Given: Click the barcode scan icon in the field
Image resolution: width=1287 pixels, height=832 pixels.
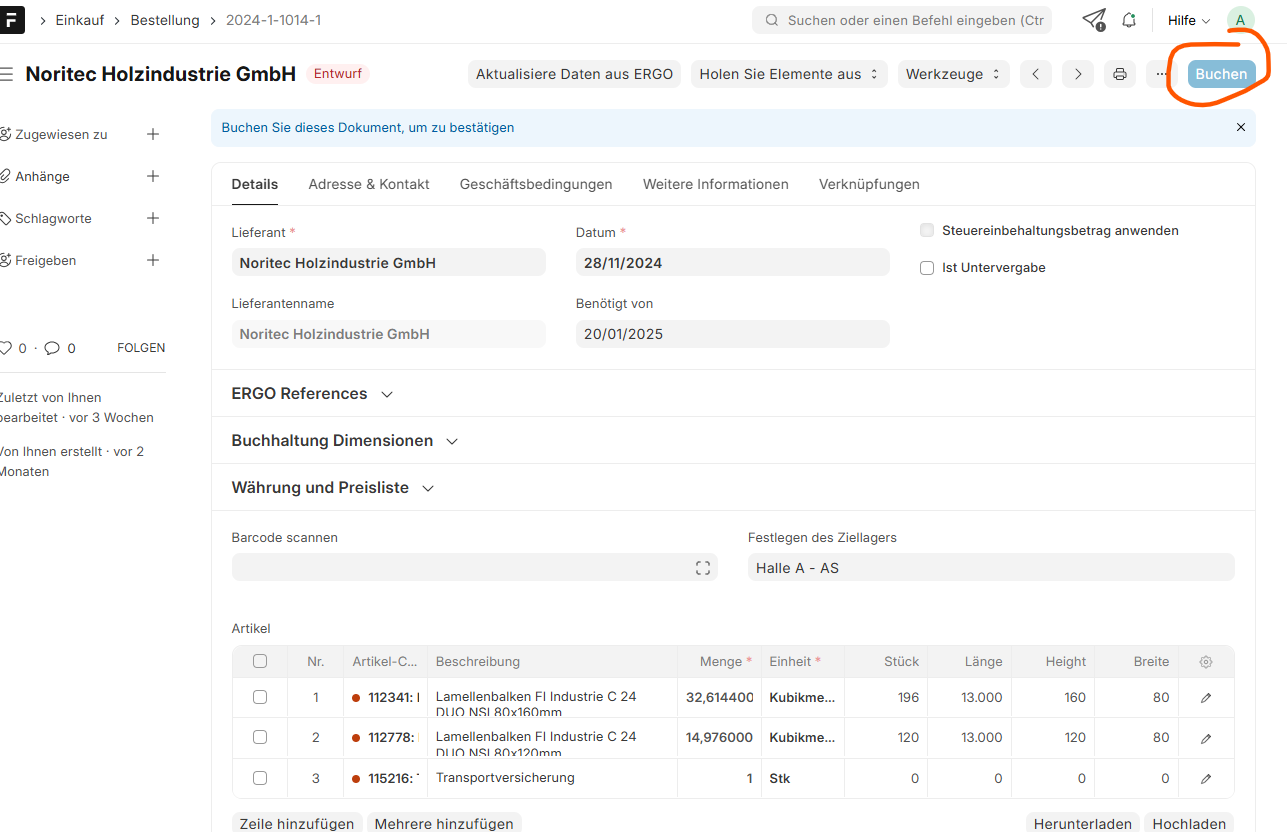Looking at the screenshot, I should [703, 568].
